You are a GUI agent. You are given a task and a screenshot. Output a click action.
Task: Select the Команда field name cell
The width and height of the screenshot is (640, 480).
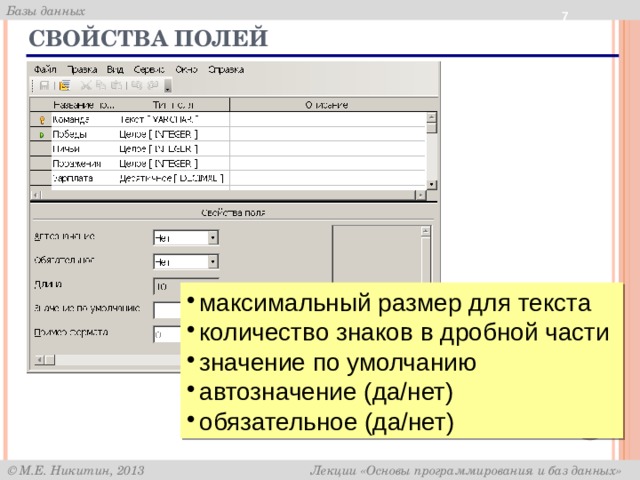tap(84, 120)
